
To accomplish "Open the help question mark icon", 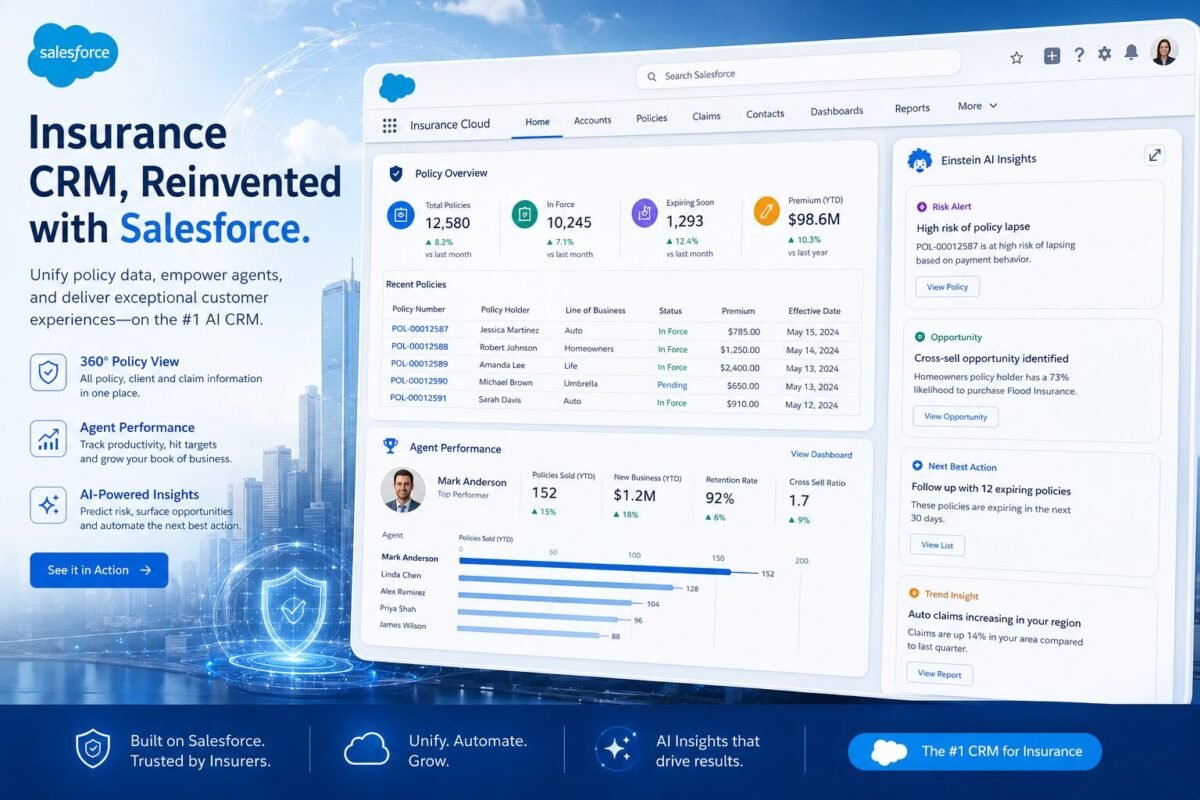I will tap(1079, 55).
